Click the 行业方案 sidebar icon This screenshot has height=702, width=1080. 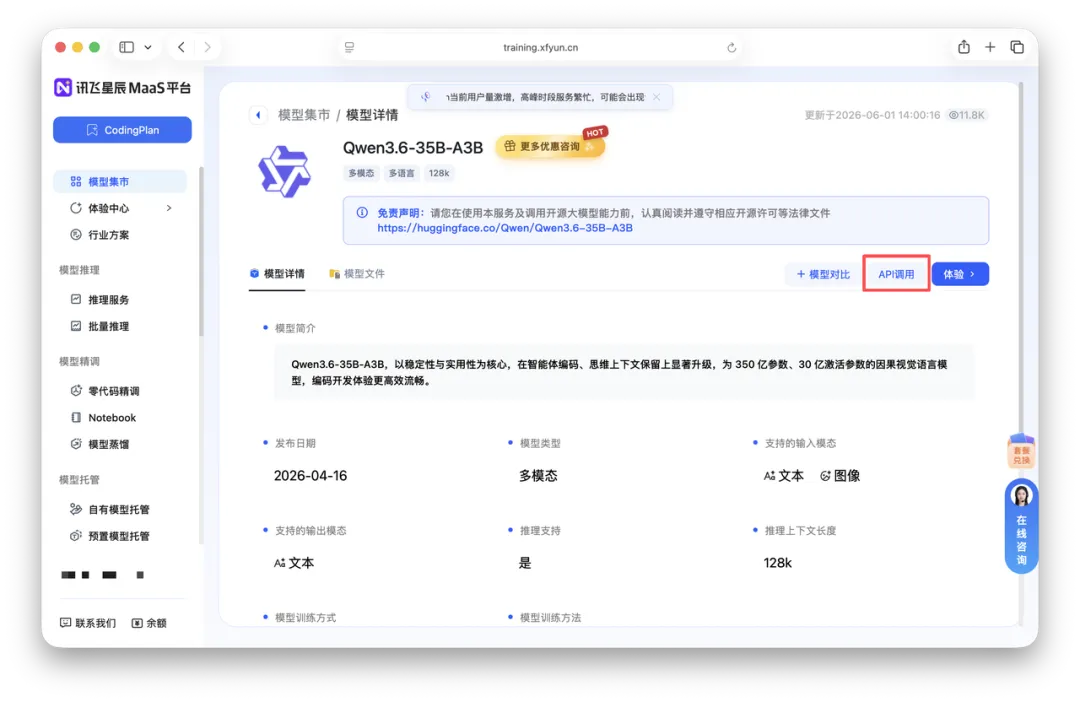click(76, 234)
